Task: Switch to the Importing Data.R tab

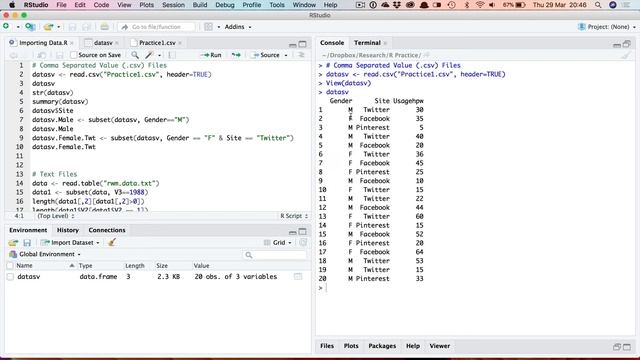Action: (43, 43)
